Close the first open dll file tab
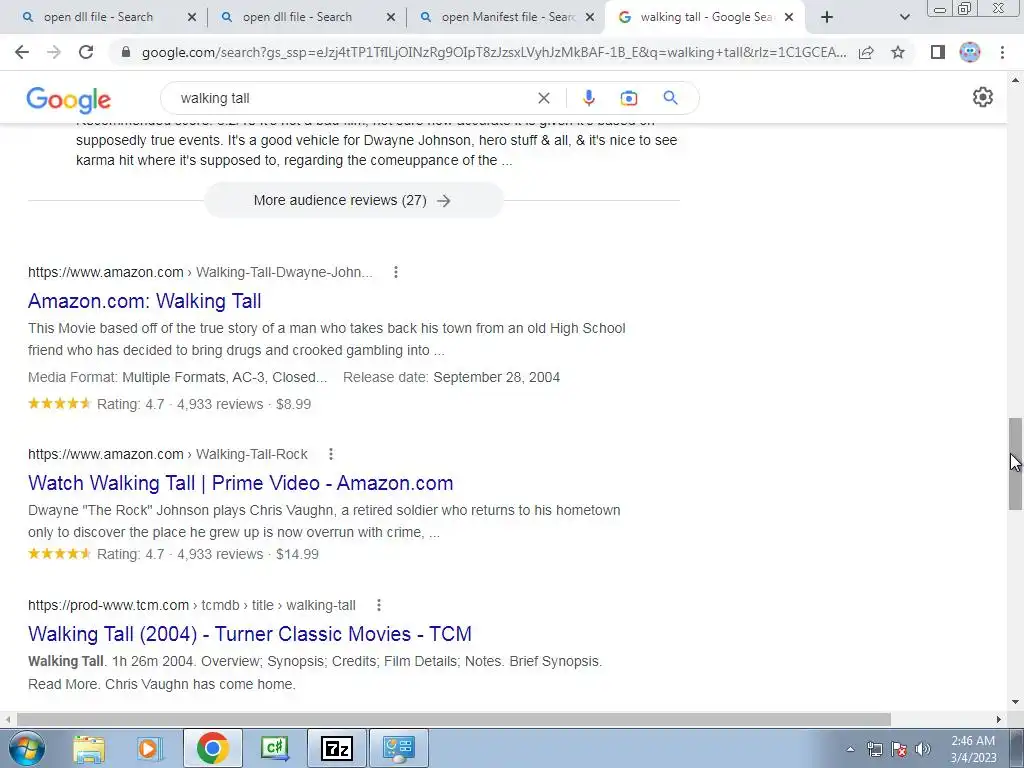 [x=191, y=18]
